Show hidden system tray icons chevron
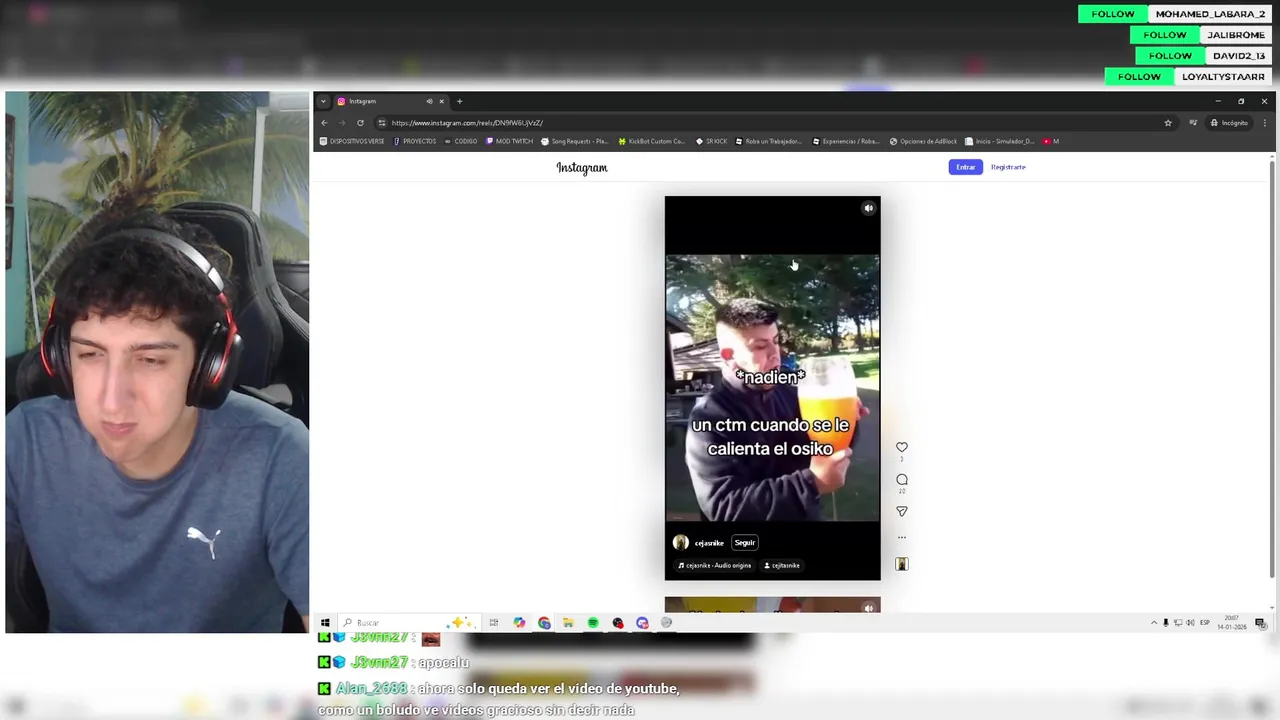The image size is (1280, 720). pyautogui.click(x=1154, y=623)
